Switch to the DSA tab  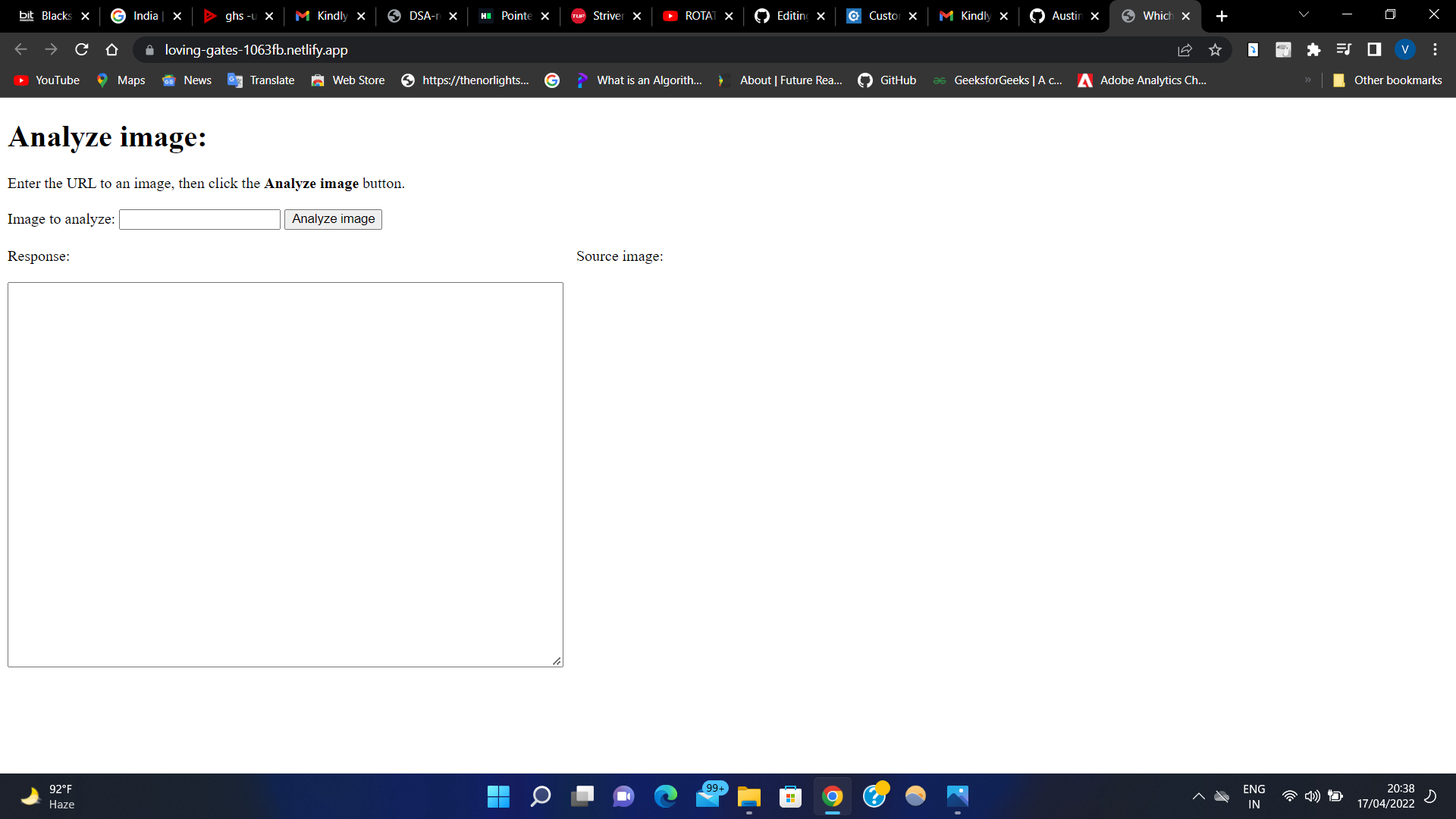coord(423,16)
